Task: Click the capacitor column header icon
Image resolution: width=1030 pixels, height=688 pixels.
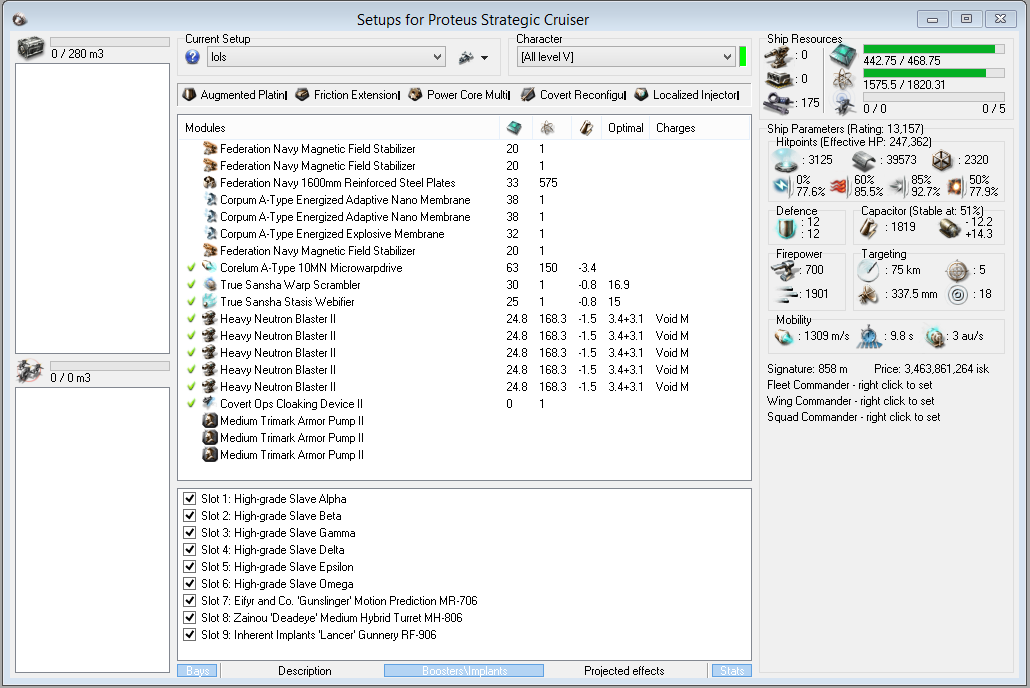Action: pyautogui.click(x=587, y=128)
